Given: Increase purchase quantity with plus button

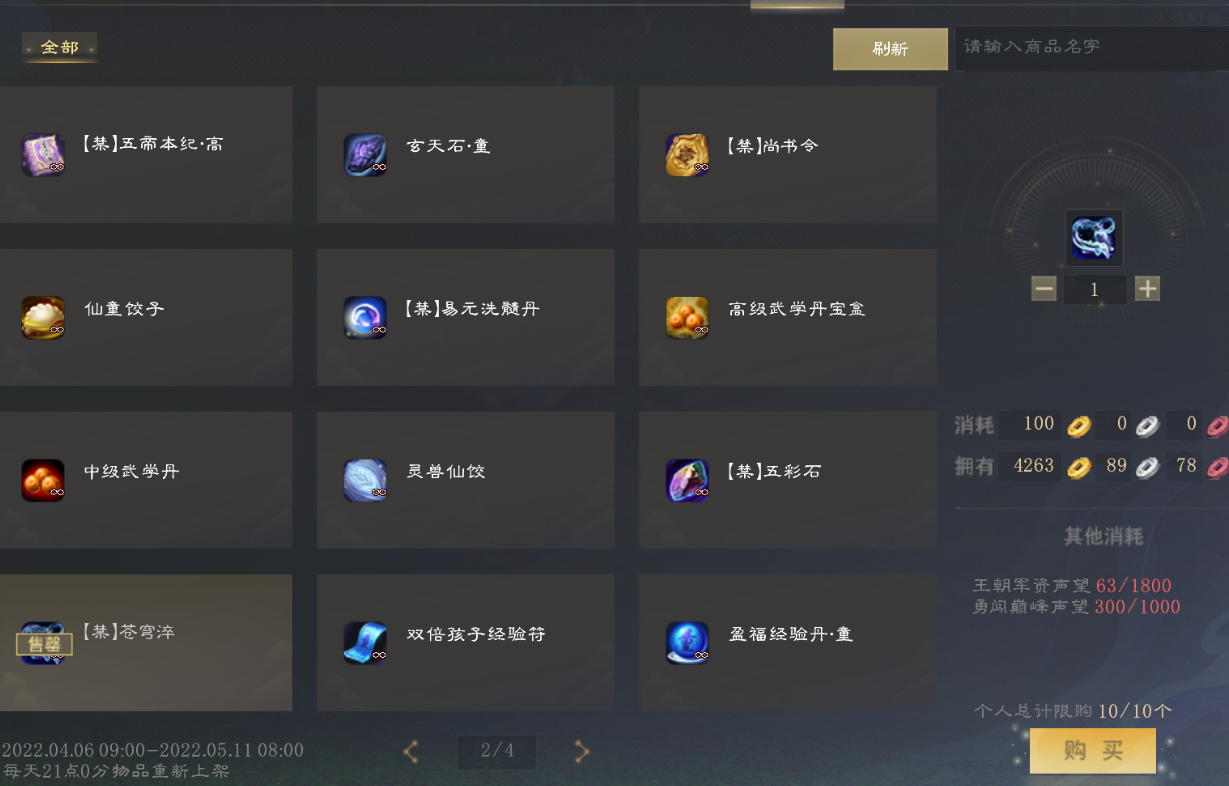Looking at the screenshot, I should [x=1148, y=289].
